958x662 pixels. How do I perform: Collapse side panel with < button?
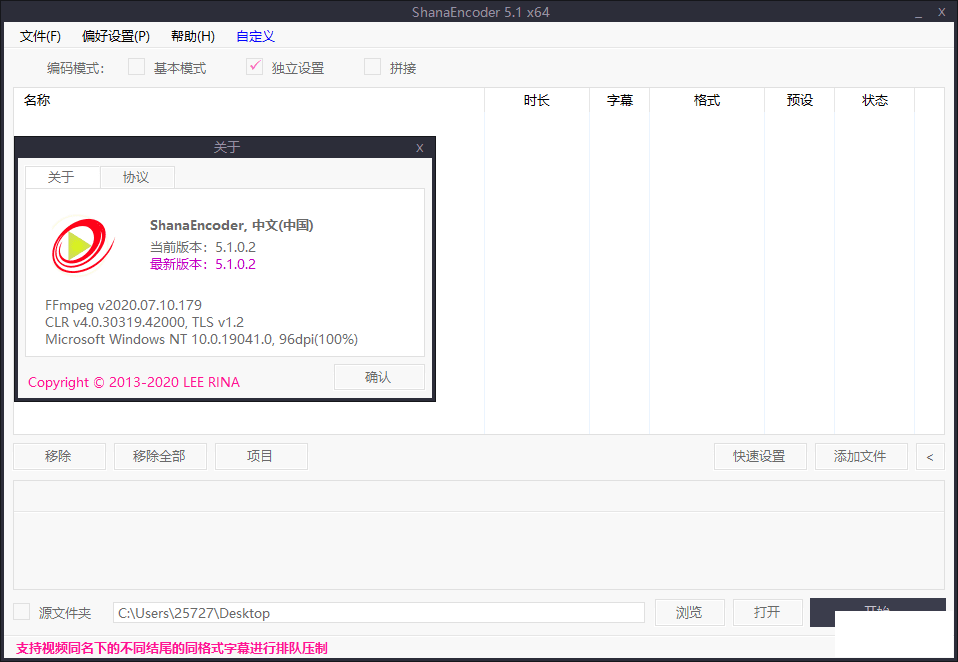tap(930, 456)
